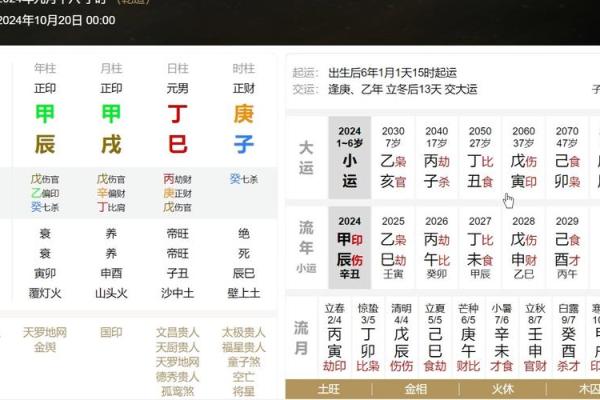
Task: Open the 德秀贵人 shensha entry
Action: [x=177, y=377]
